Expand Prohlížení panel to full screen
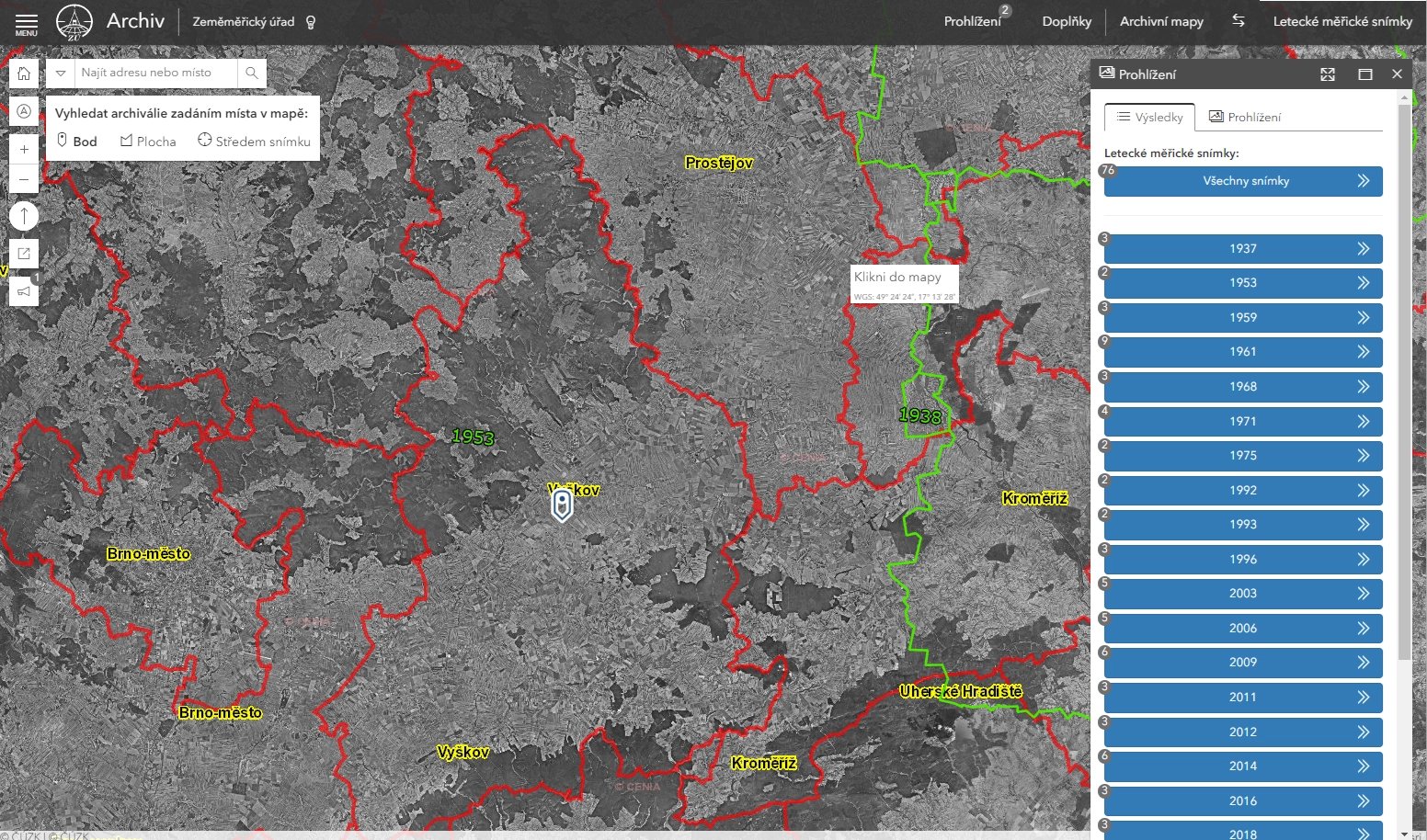 (1328, 74)
